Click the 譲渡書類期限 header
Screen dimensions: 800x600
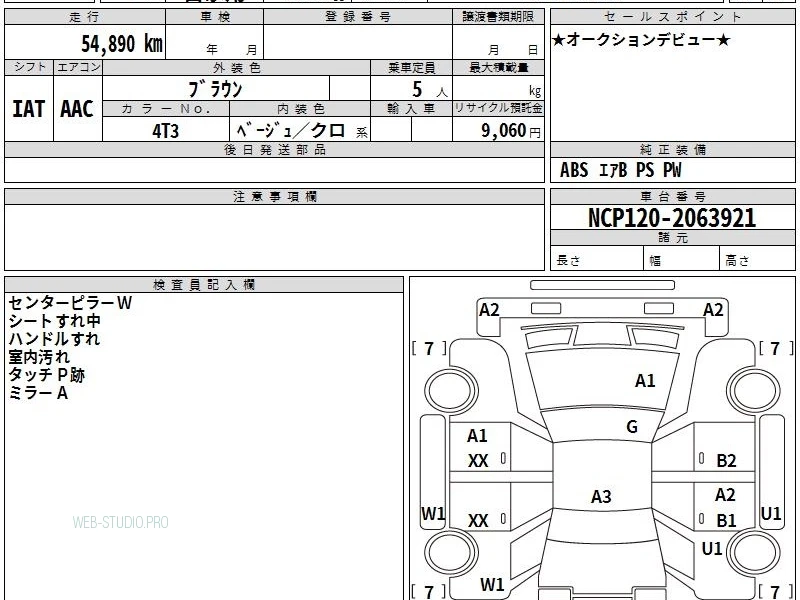pyautogui.click(x=498, y=17)
